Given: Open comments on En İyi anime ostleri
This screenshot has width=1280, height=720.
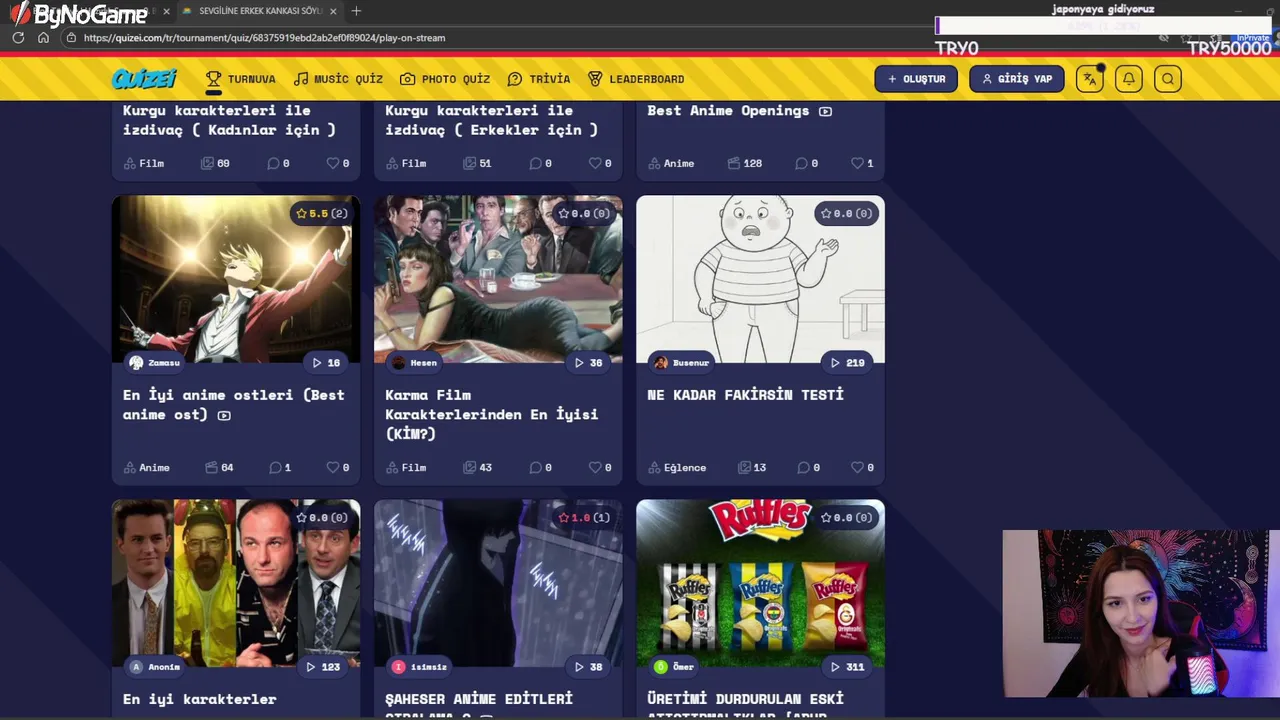Looking at the screenshot, I should coord(279,467).
